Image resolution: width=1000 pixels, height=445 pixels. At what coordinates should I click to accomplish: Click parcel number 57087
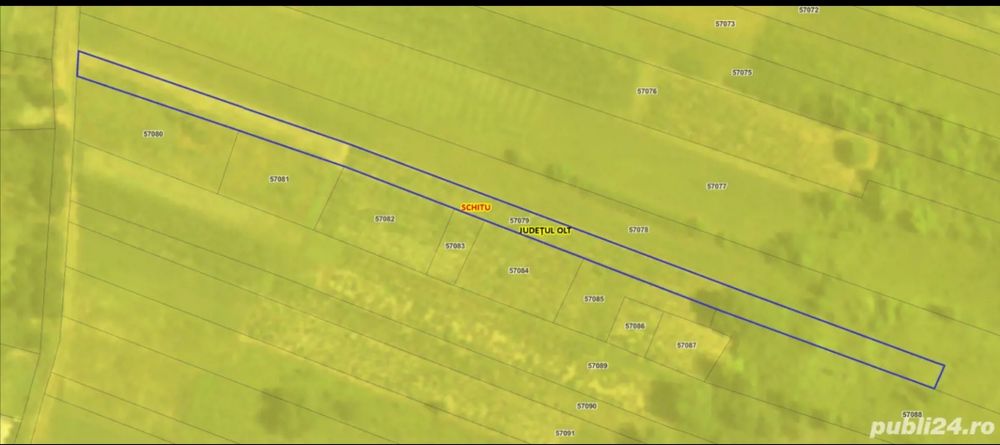pos(686,345)
